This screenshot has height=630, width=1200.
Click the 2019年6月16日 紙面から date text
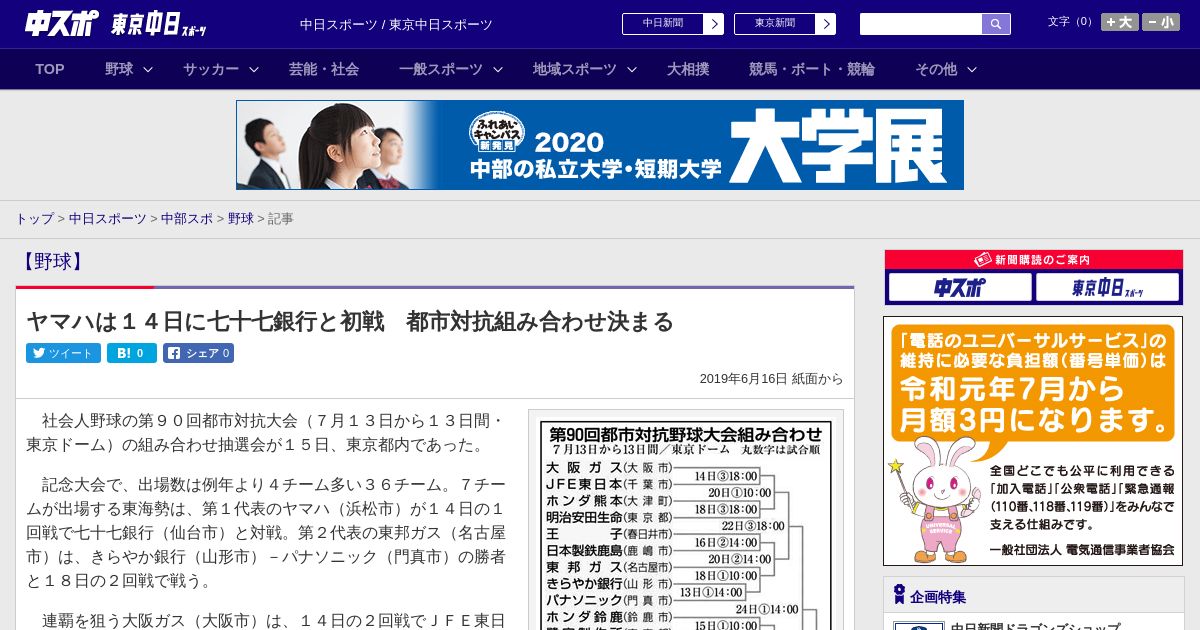(x=771, y=379)
